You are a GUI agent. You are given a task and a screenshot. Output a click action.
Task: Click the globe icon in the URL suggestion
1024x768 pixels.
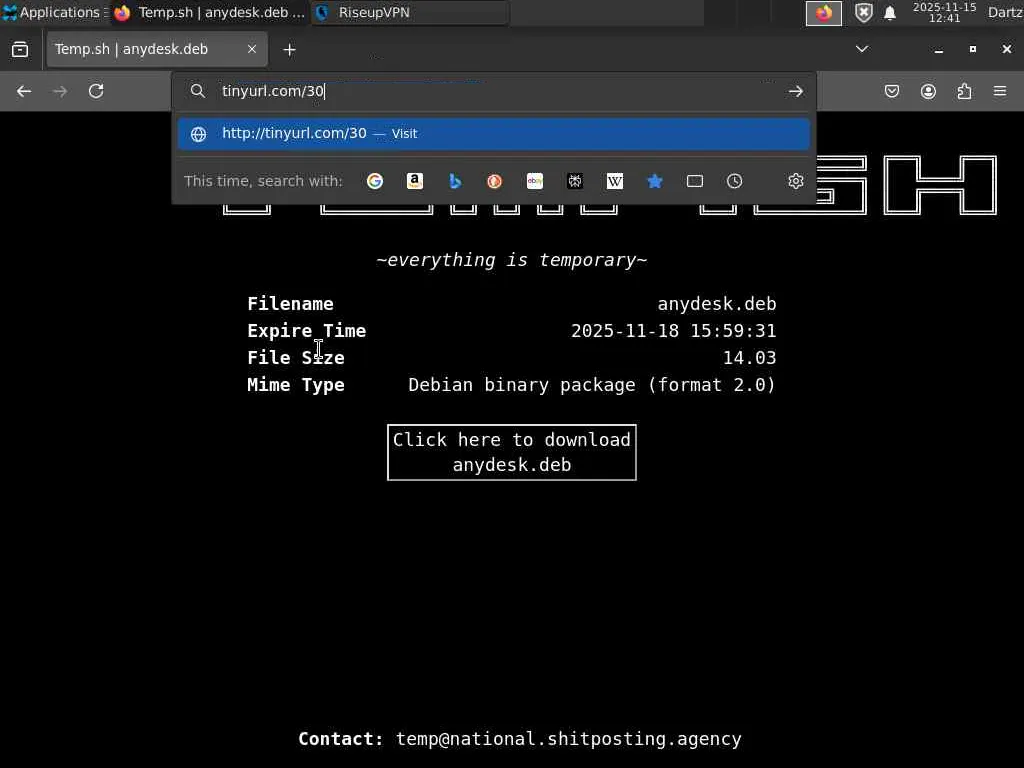[199, 134]
